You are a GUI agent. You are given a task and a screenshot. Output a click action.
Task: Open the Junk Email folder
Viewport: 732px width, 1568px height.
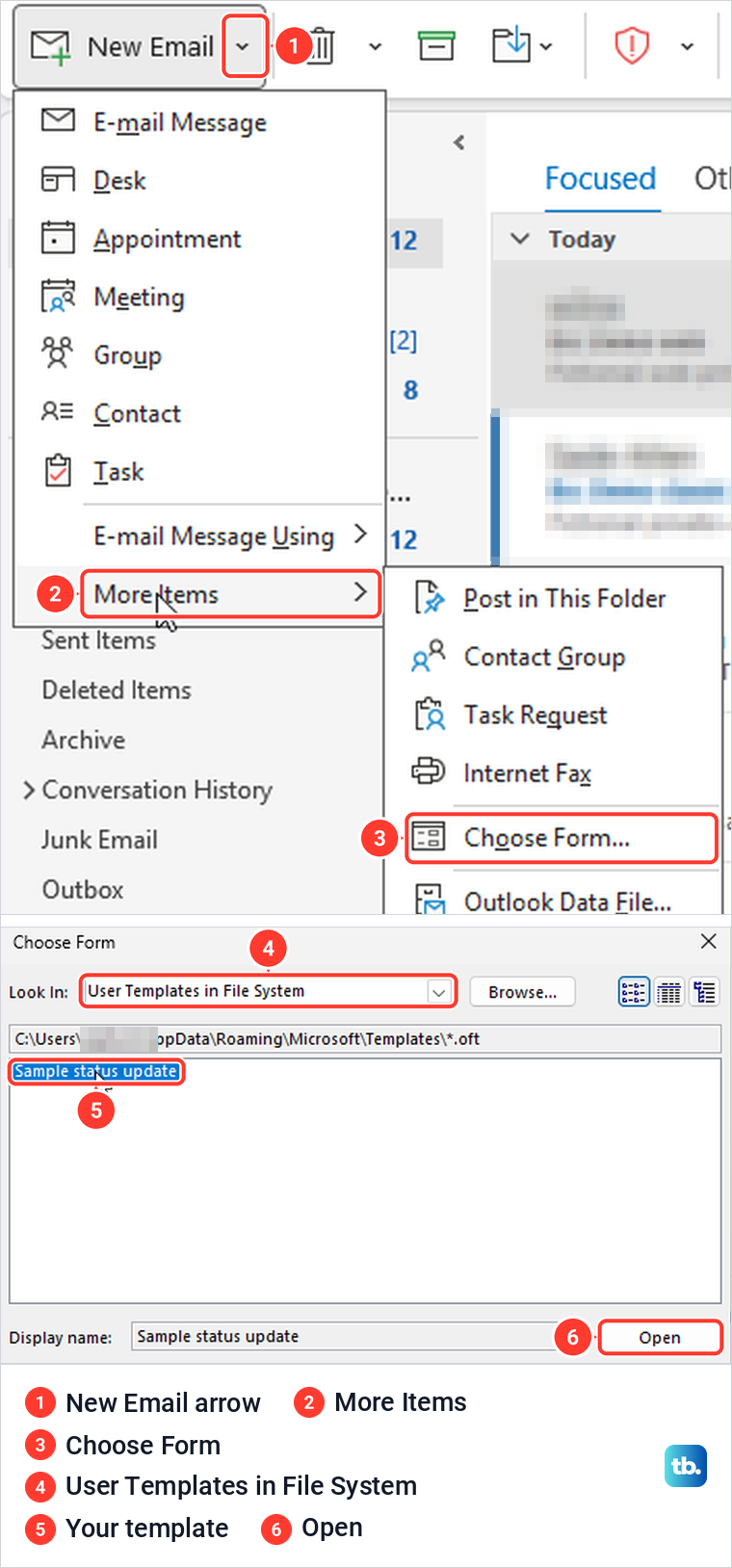(99, 840)
